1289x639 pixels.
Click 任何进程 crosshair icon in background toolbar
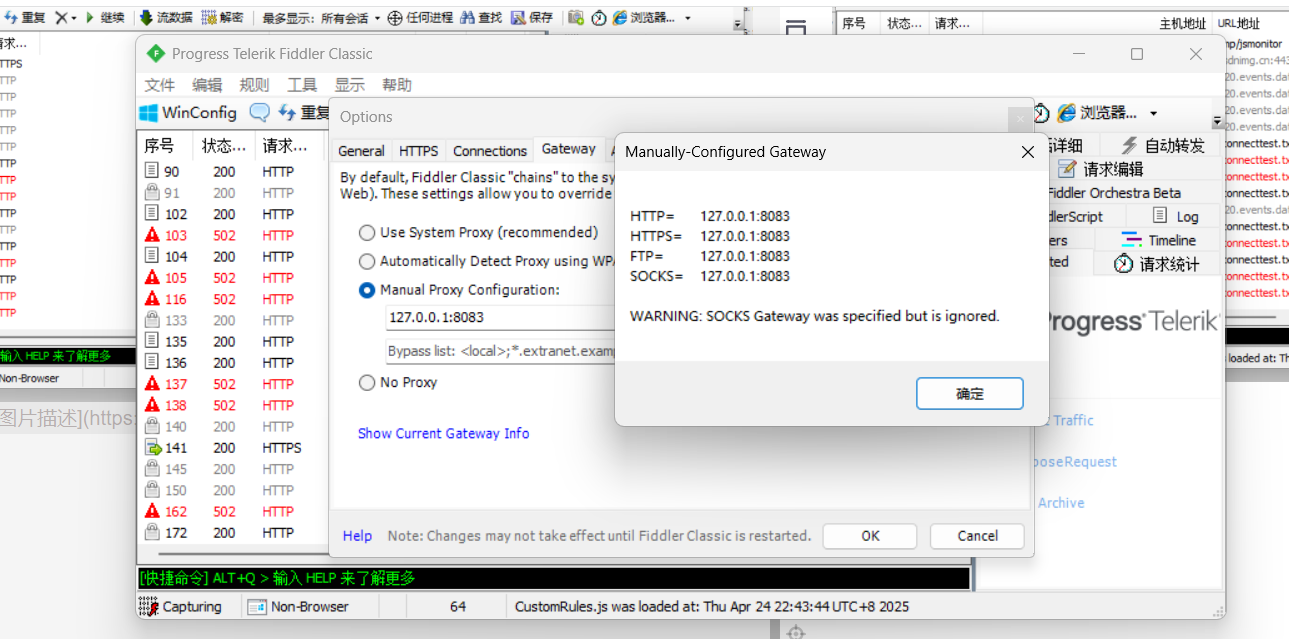coord(395,17)
